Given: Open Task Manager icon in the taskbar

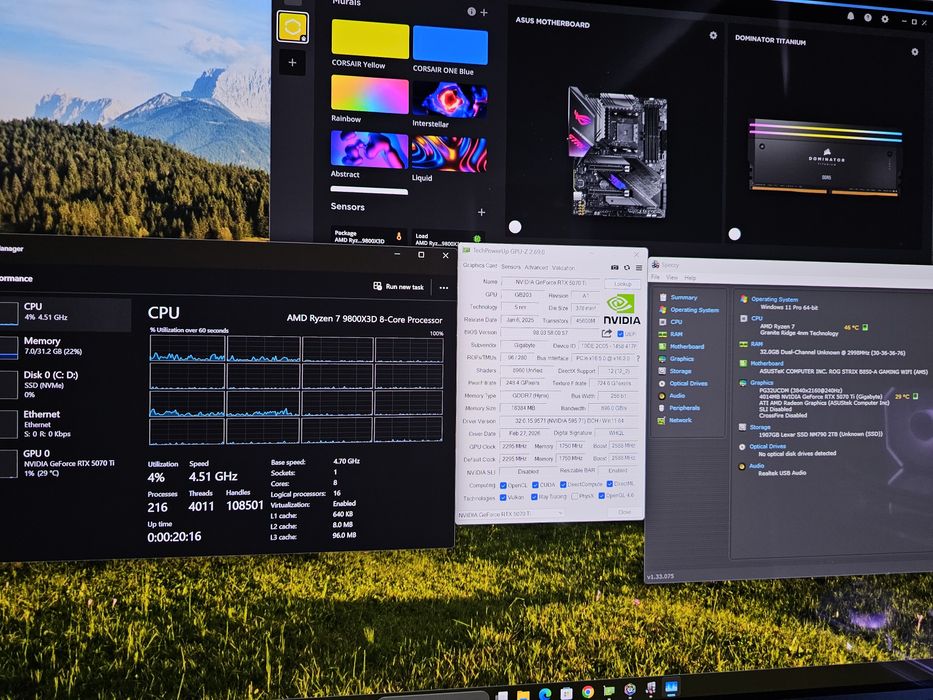Looking at the screenshot, I should click(x=671, y=688).
